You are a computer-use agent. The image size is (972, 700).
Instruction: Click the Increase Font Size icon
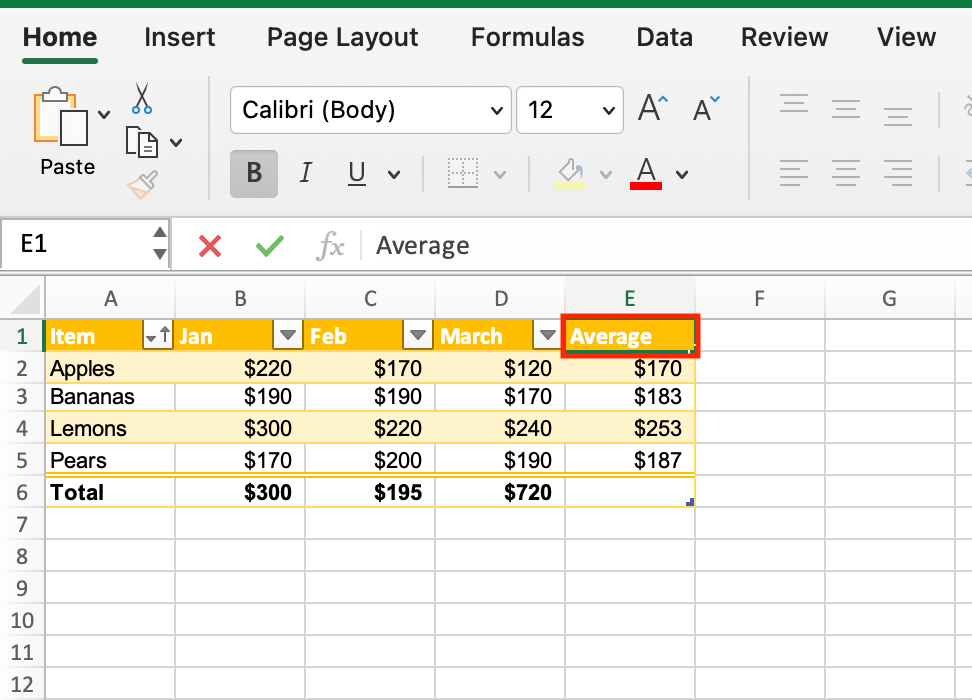651,108
